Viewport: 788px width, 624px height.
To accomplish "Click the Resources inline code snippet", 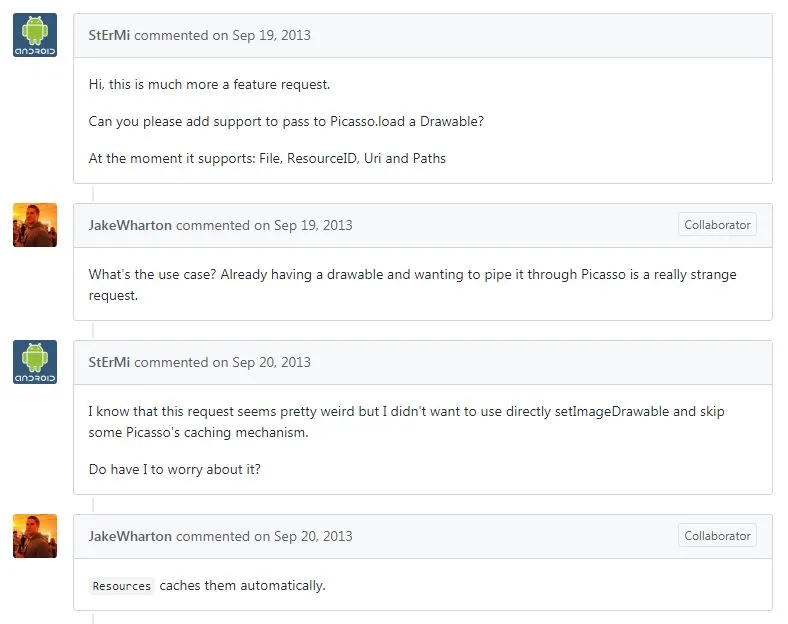I will click(x=121, y=586).
